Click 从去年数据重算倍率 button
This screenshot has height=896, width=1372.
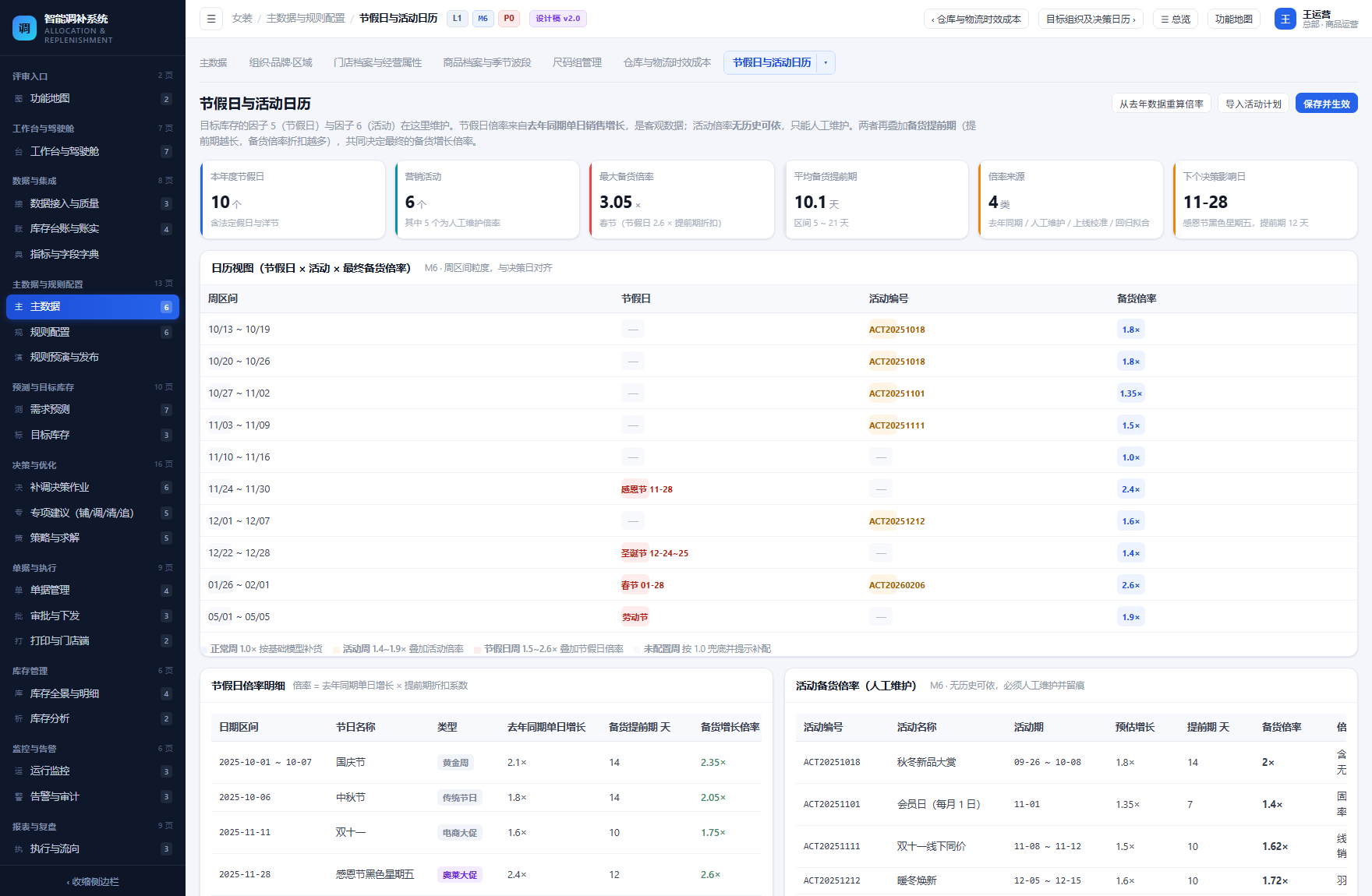tap(1162, 104)
